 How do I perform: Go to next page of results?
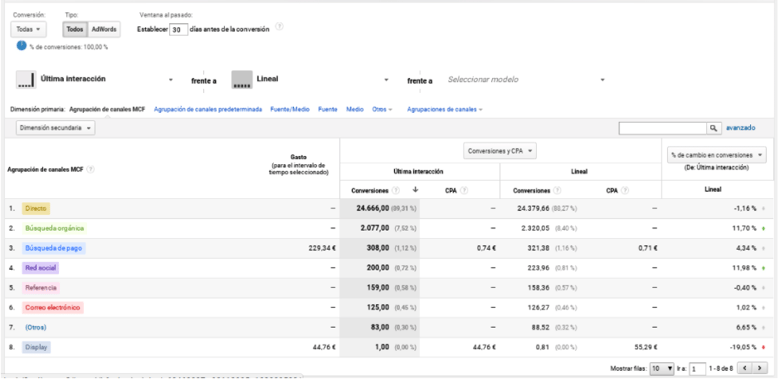(759, 369)
